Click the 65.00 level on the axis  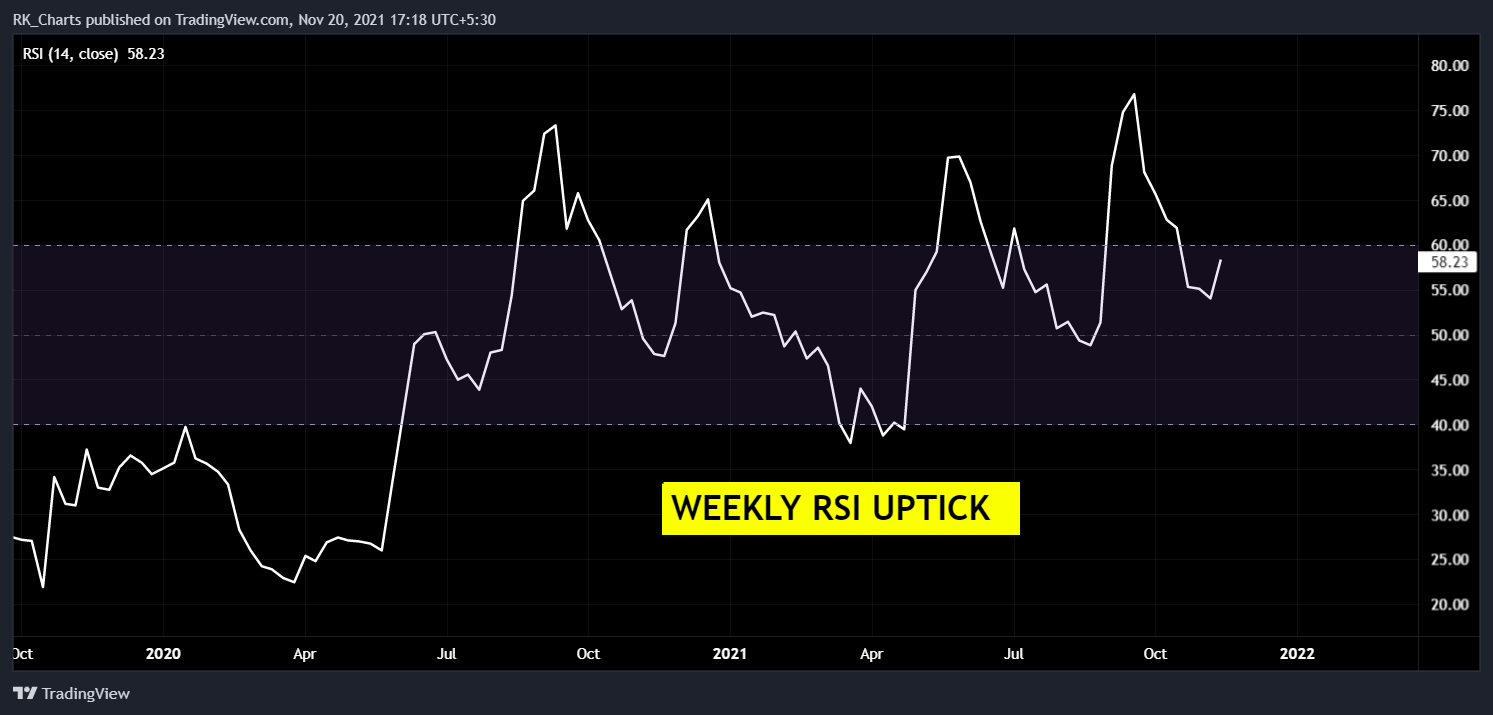pyautogui.click(x=1448, y=201)
